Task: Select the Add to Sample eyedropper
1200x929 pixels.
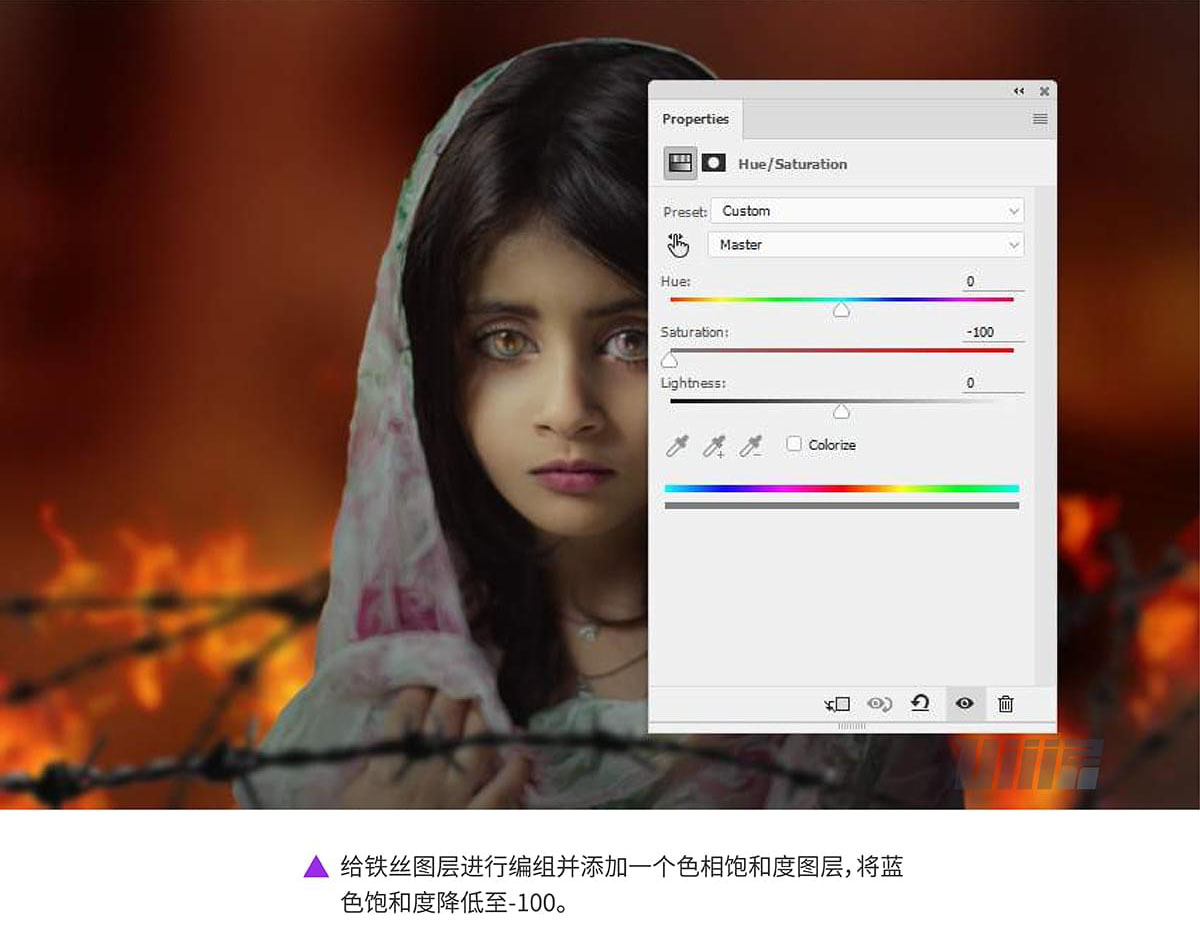Action: [714, 446]
